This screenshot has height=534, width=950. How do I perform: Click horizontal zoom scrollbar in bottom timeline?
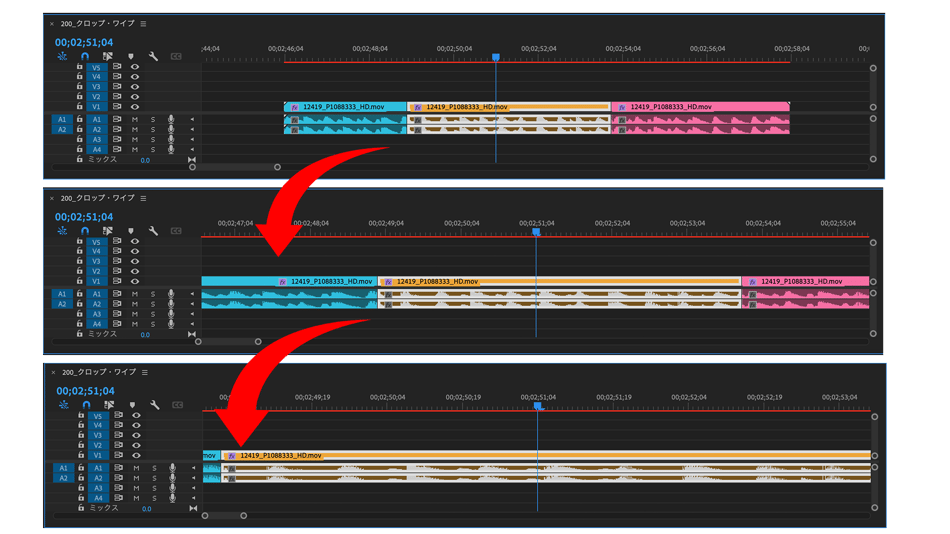[224, 516]
